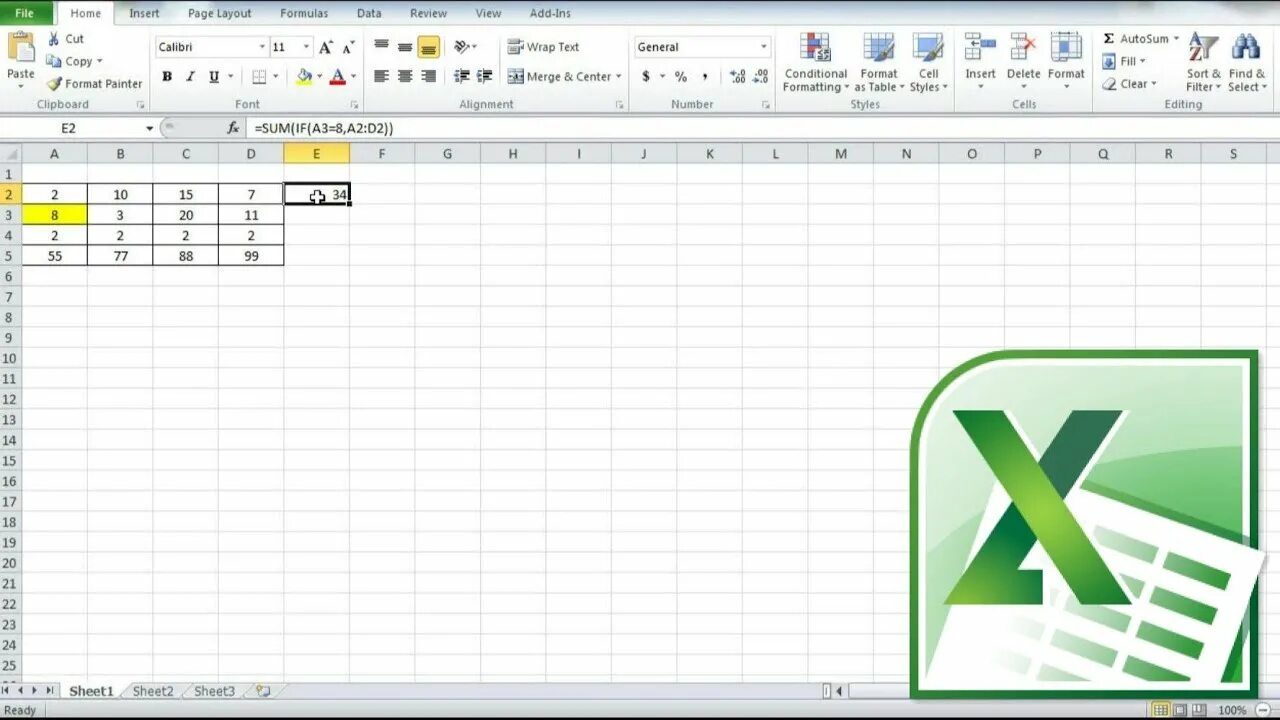Apply the yellow Fill Color bucket
Screen dimensions: 1280x720
(304, 76)
